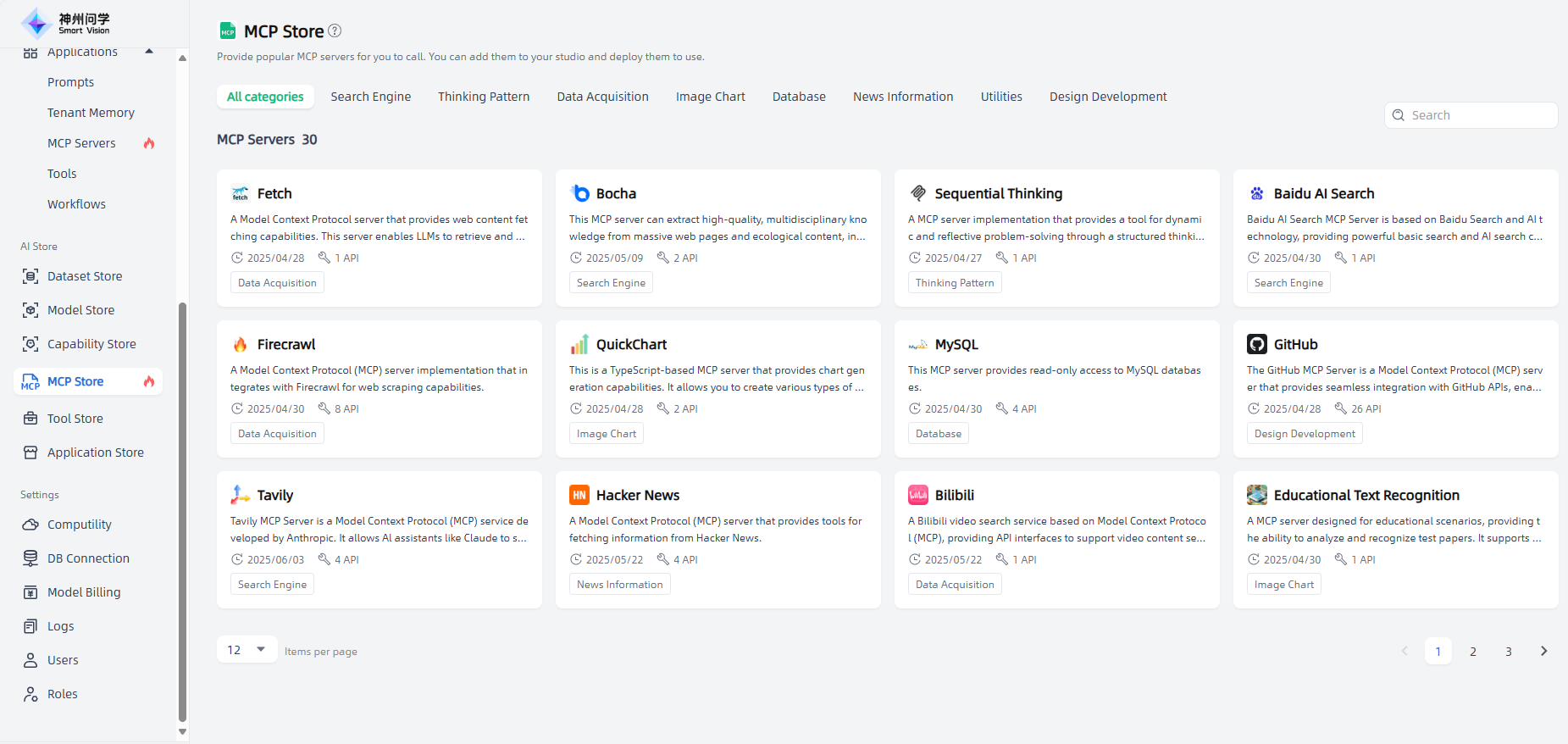Switch to the Database category tab

click(799, 97)
